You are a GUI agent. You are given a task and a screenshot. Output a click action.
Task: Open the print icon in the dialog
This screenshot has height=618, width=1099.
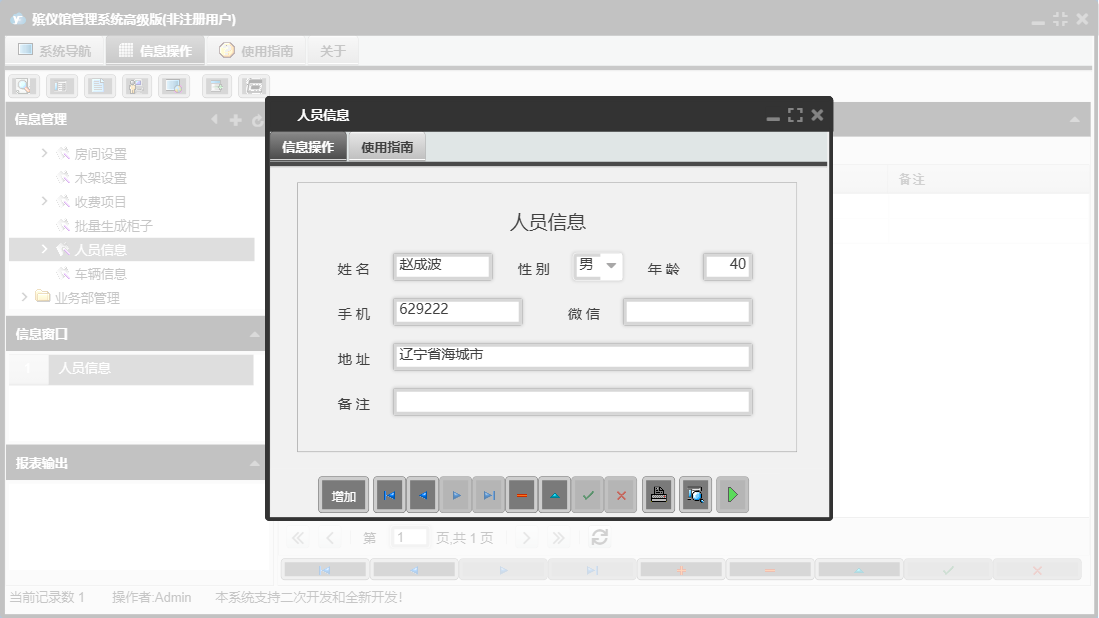657,494
